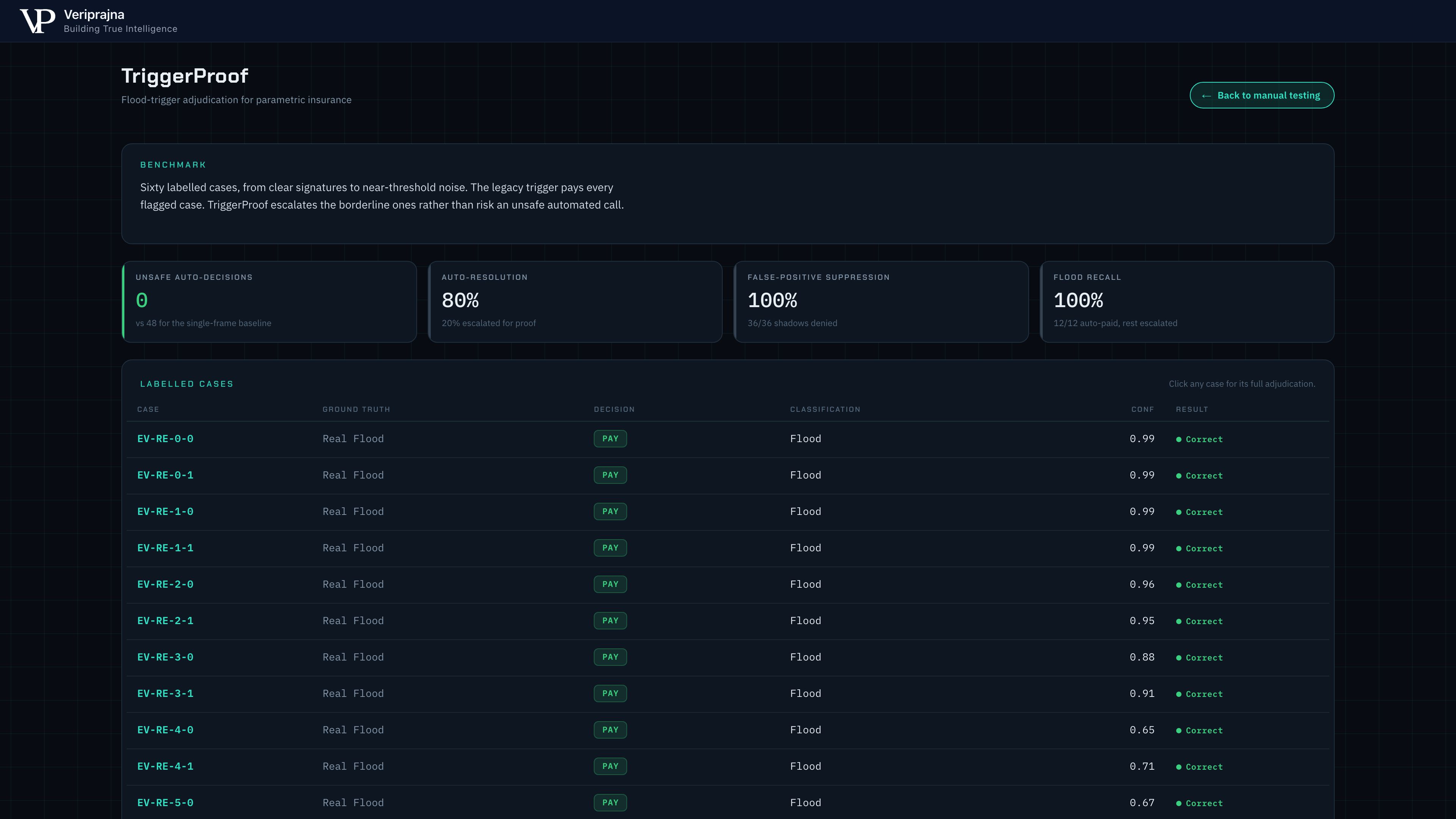Image resolution: width=1456 pixels, height=819 pixels.
Task: Click the Case column header
Action: click(x=148, y=409)
